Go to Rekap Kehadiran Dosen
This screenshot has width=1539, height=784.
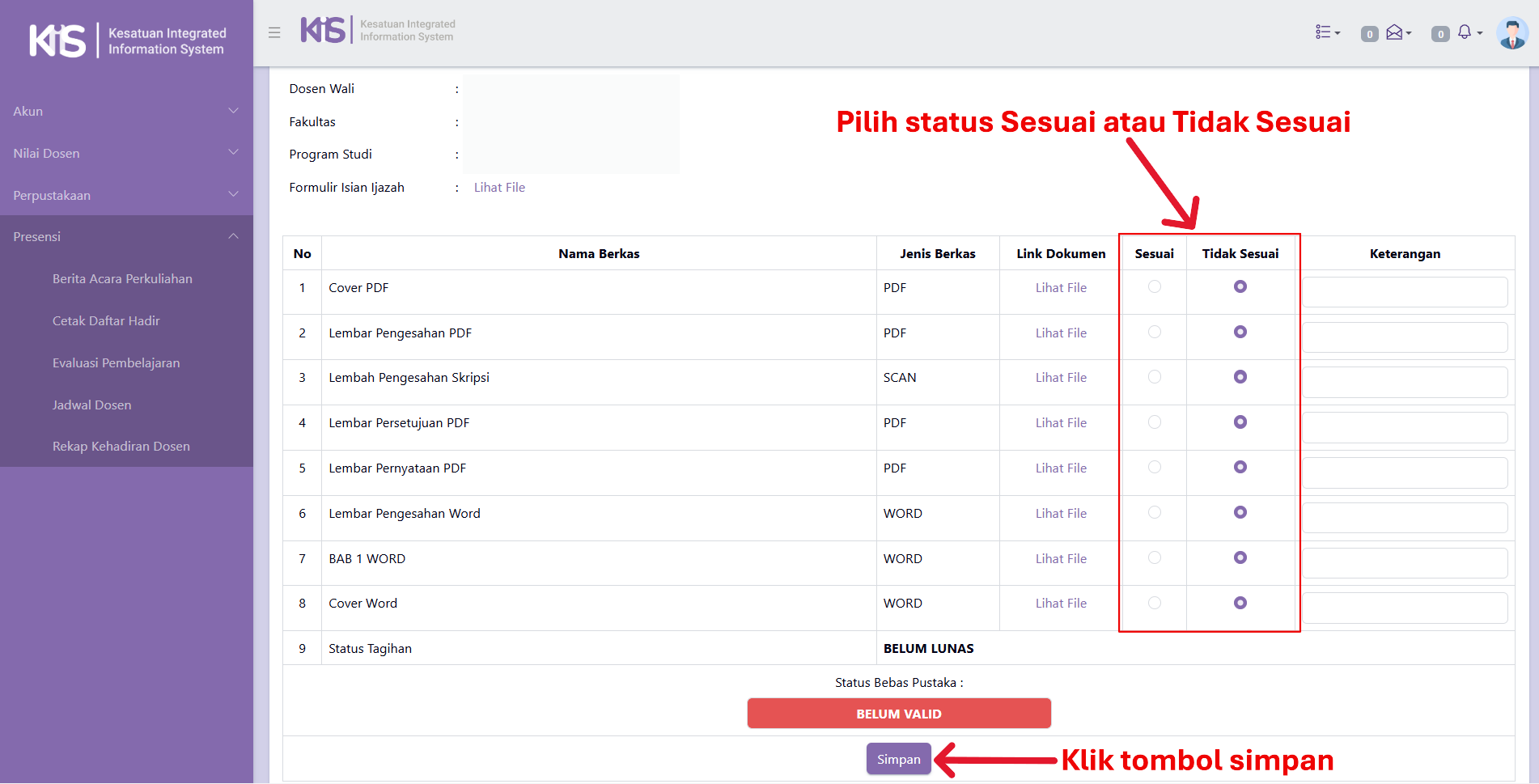pos(121,447)
